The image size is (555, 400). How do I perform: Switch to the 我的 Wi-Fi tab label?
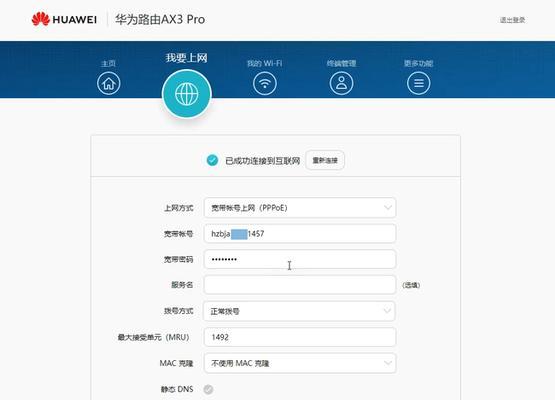coord(264,63)
